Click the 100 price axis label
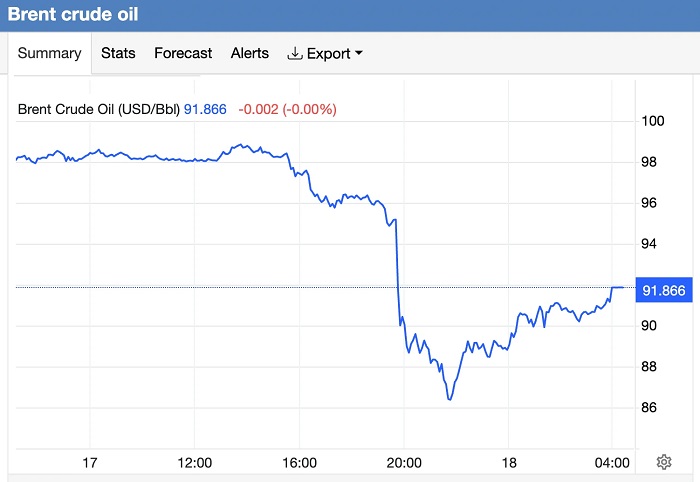This screenshot has width=700, height=482. (653, 121)
